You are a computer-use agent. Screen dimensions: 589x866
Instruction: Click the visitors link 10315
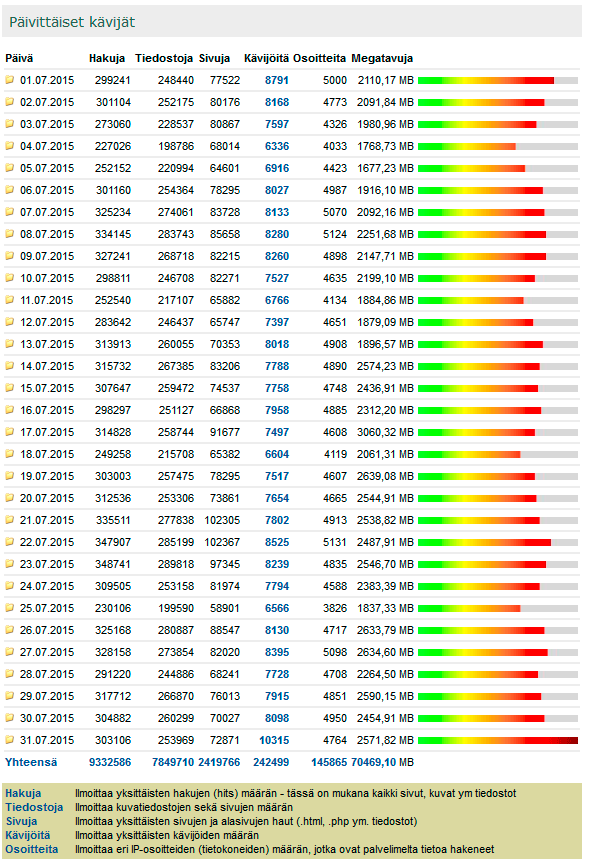coord(274,740)
